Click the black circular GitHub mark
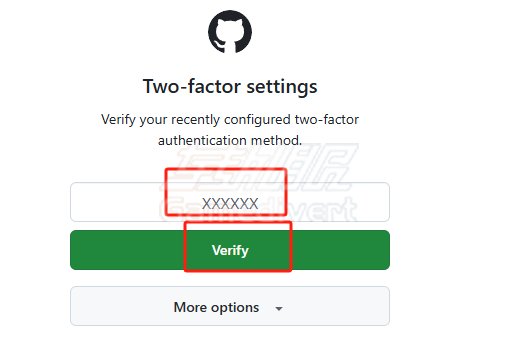The height and width of the screenshot is (364, 519). click(x=230, y=32)
